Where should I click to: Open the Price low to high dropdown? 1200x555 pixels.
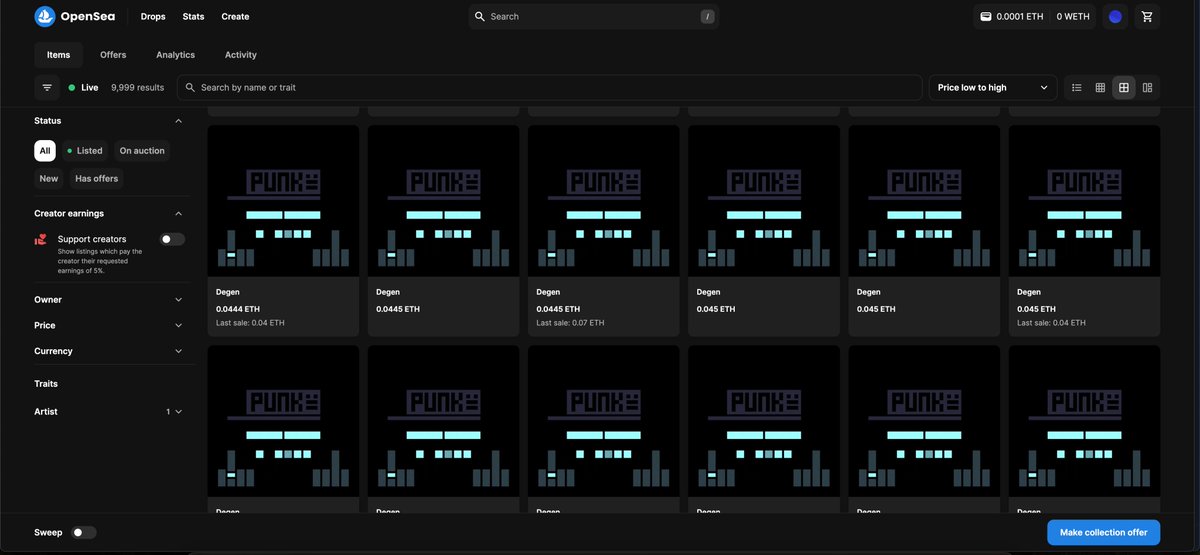pyautogui.click(x=993, y=88)
